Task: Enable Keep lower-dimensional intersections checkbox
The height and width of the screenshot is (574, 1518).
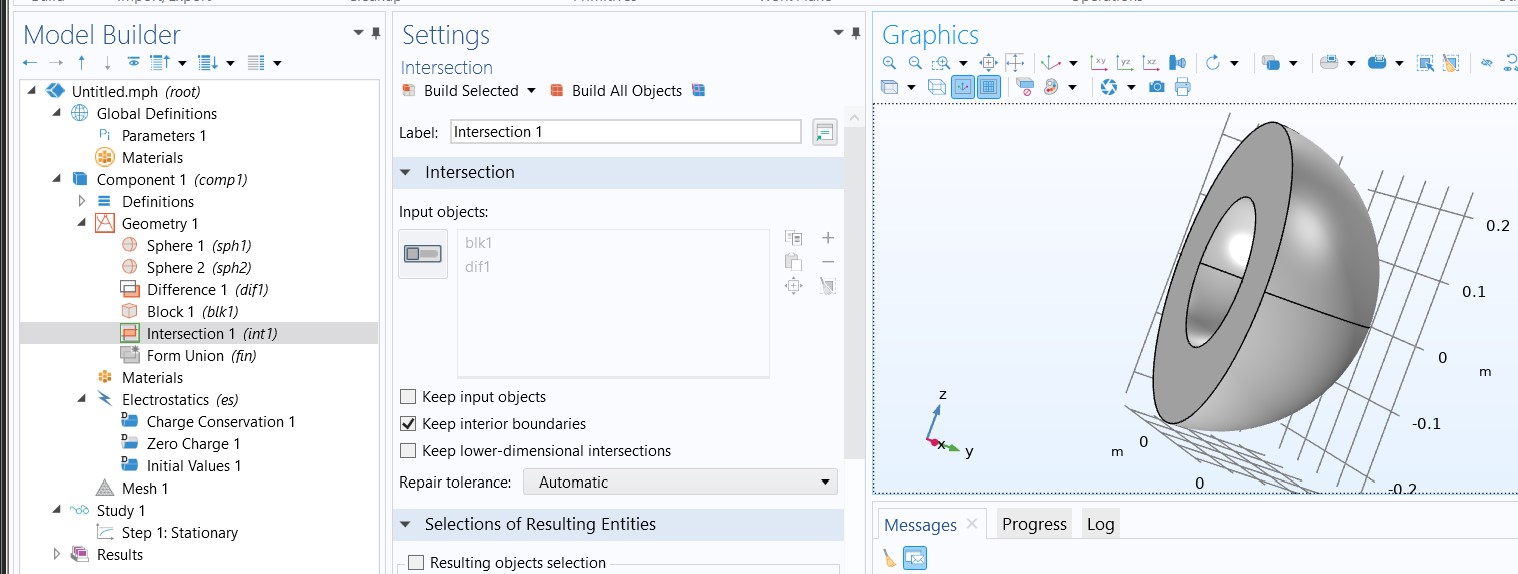Action: pyautogui.click(x=408, y=451)
